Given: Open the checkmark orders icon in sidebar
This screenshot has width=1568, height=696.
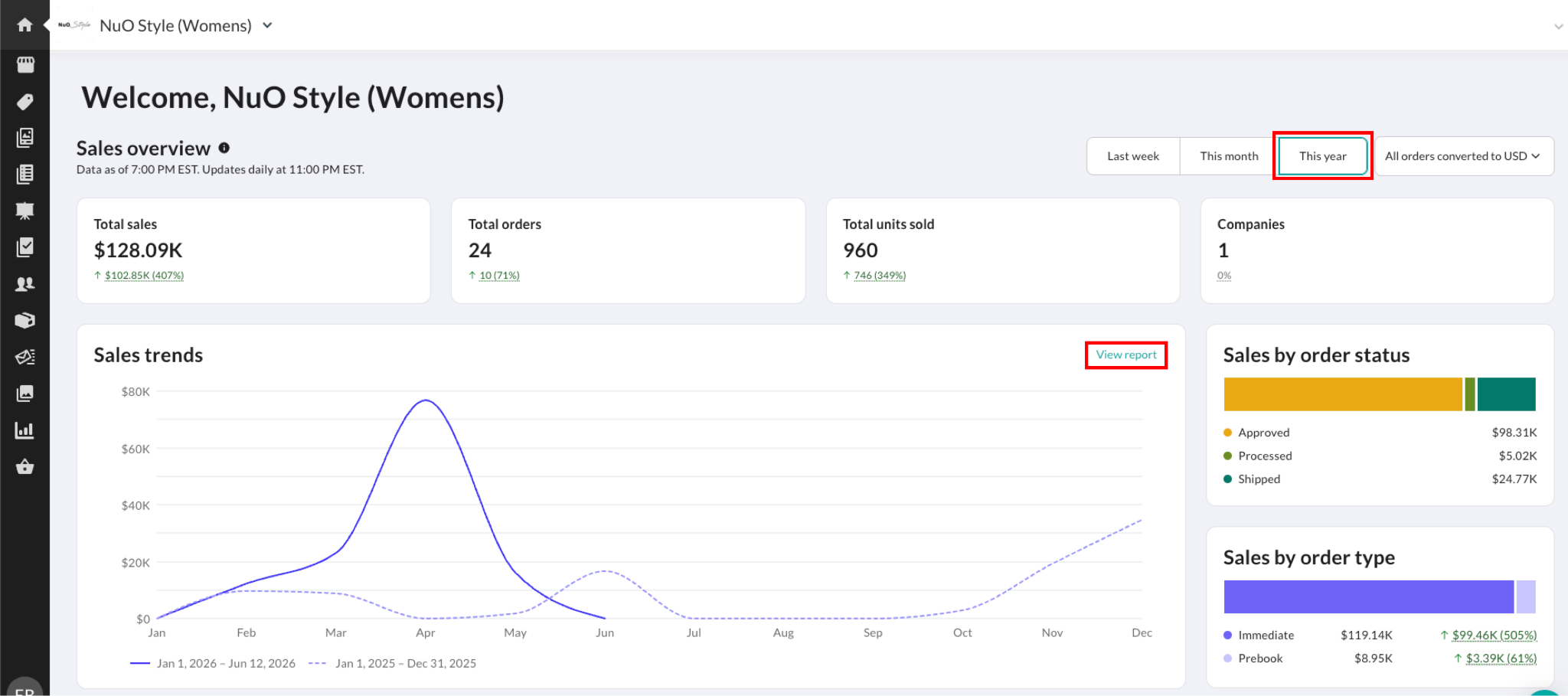Looking at the screenshot, I should [x=25, y=247].
